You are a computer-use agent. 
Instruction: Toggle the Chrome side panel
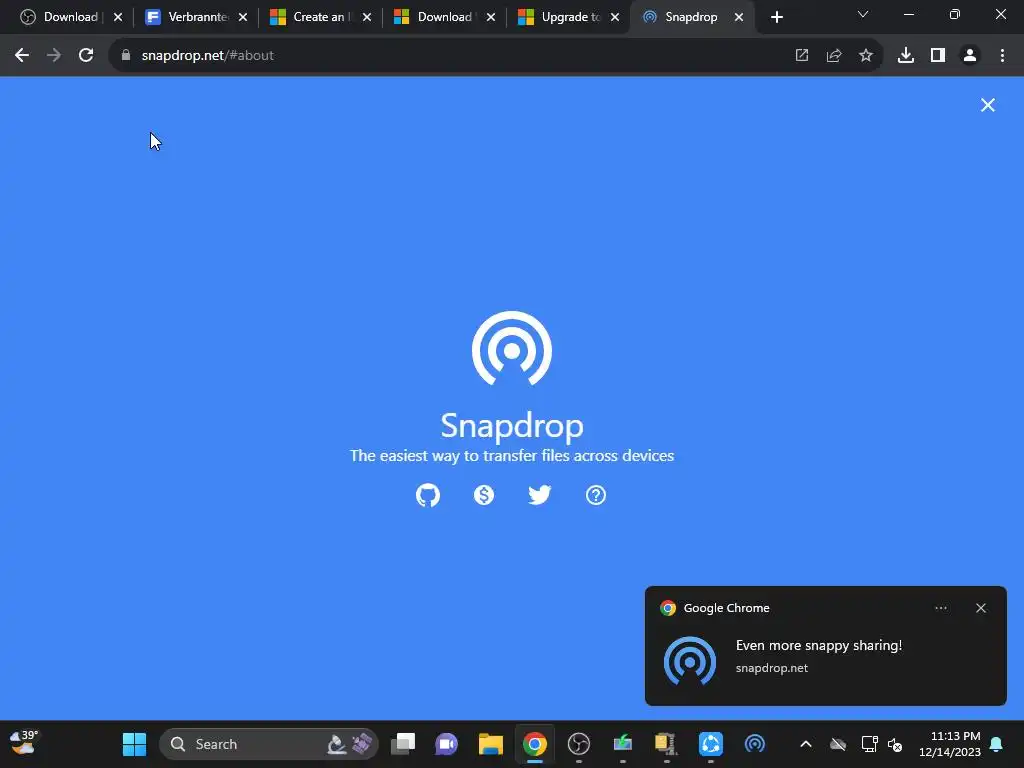point(938,56)
